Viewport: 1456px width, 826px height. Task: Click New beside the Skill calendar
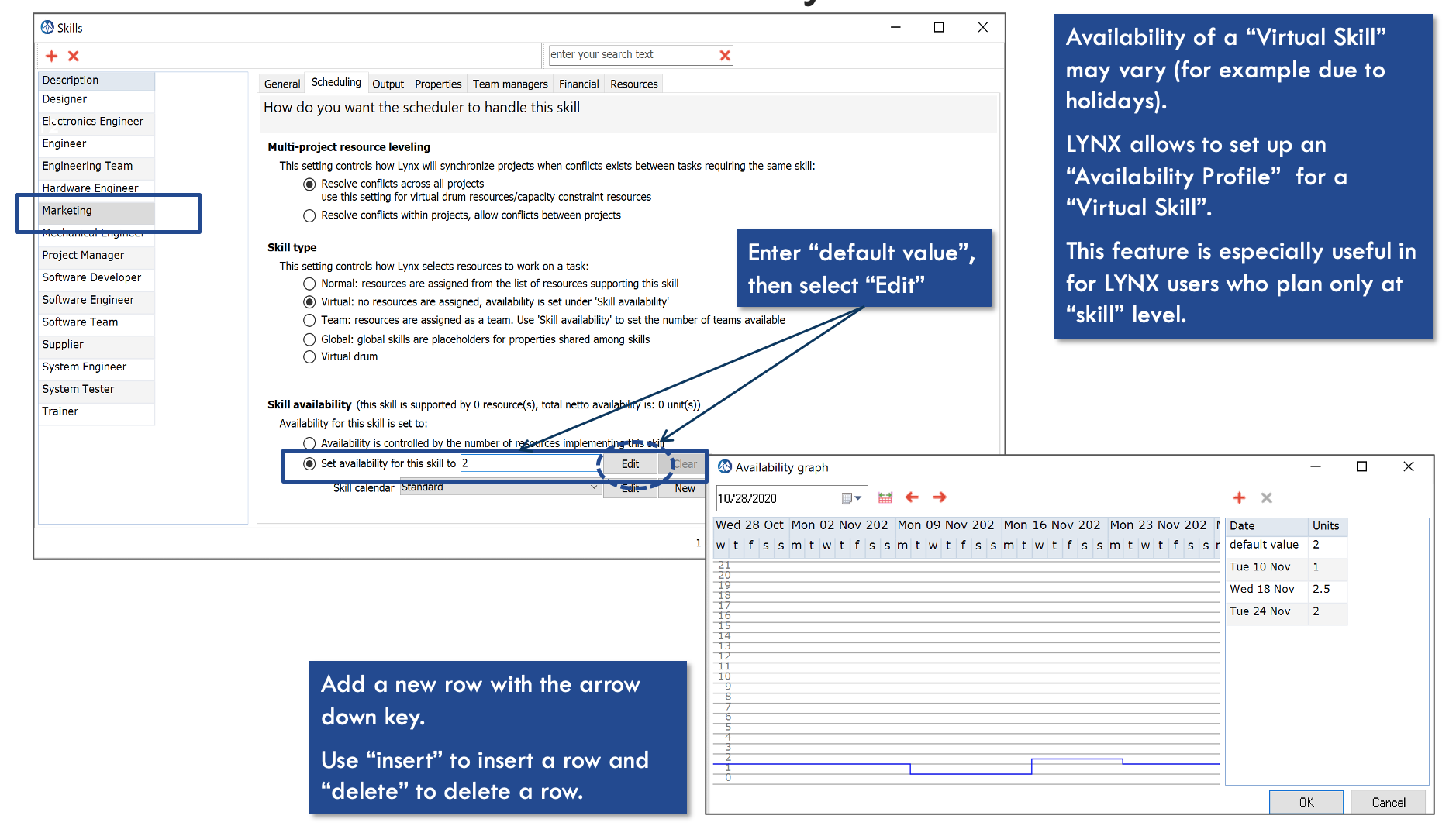(684, 488)
